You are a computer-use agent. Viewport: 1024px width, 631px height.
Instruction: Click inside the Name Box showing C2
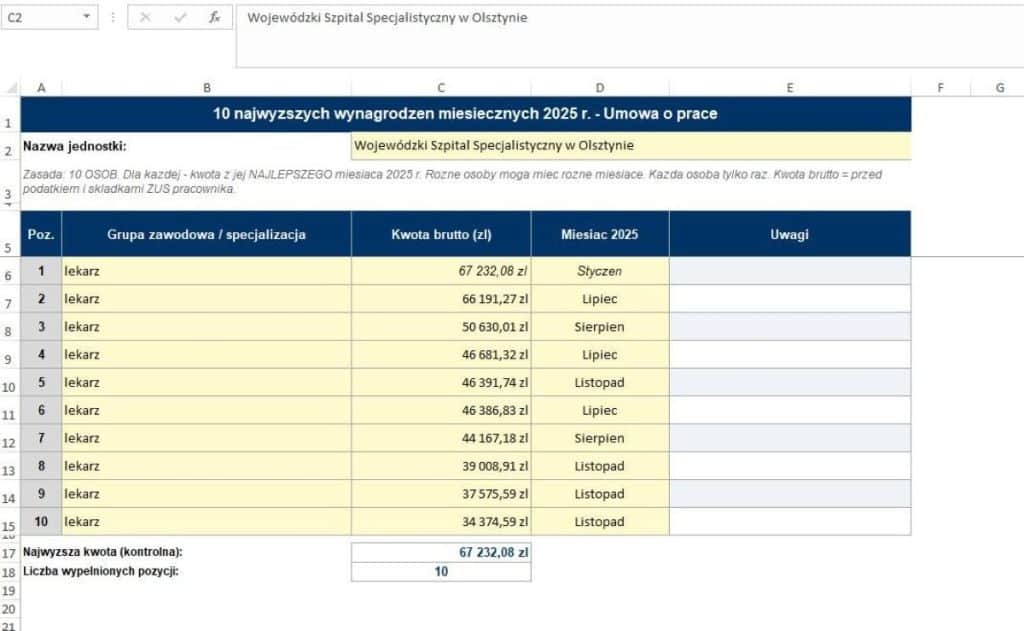40,18
